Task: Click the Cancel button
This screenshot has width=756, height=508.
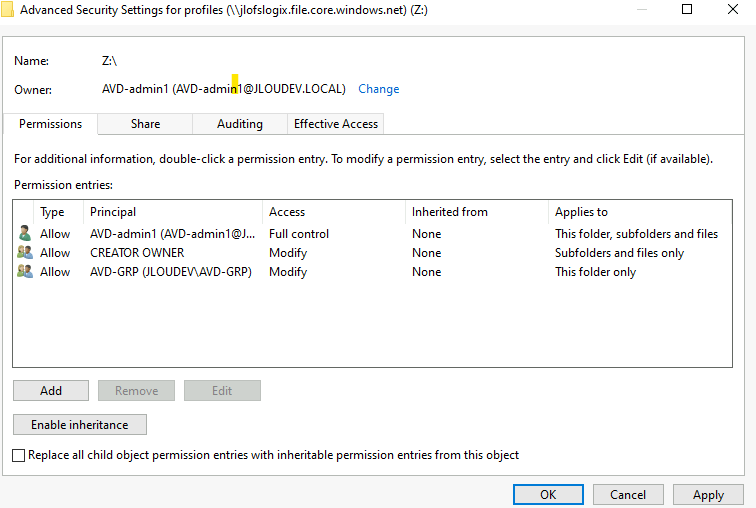Action: (628, 495)
